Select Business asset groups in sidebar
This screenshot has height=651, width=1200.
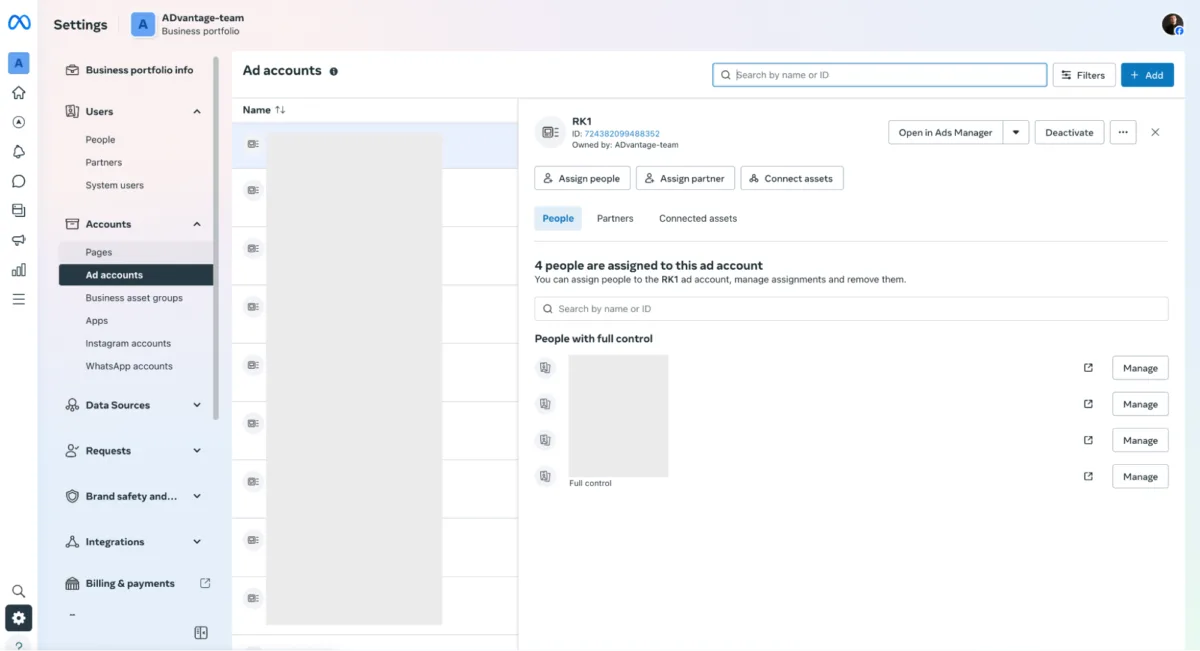[134, 298]
